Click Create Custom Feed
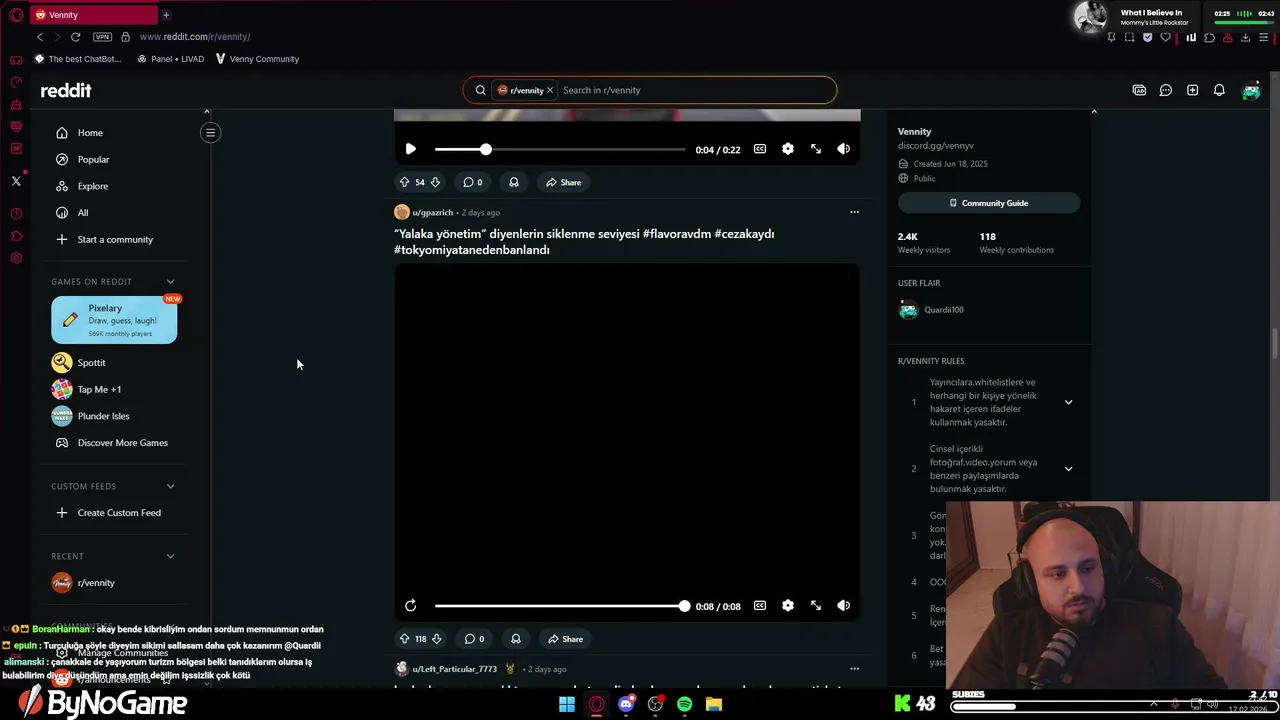The image size is (1280, 720). (114, 513)
